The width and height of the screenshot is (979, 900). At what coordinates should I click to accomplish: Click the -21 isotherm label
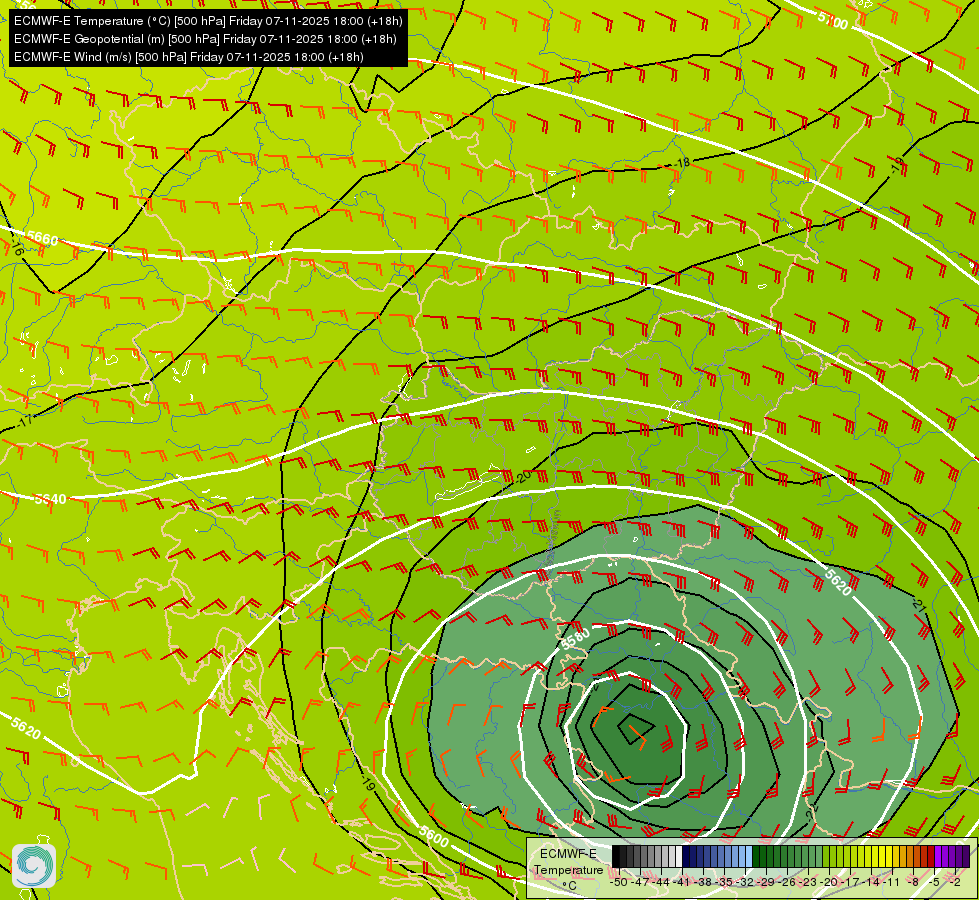(x=917, y=604)
